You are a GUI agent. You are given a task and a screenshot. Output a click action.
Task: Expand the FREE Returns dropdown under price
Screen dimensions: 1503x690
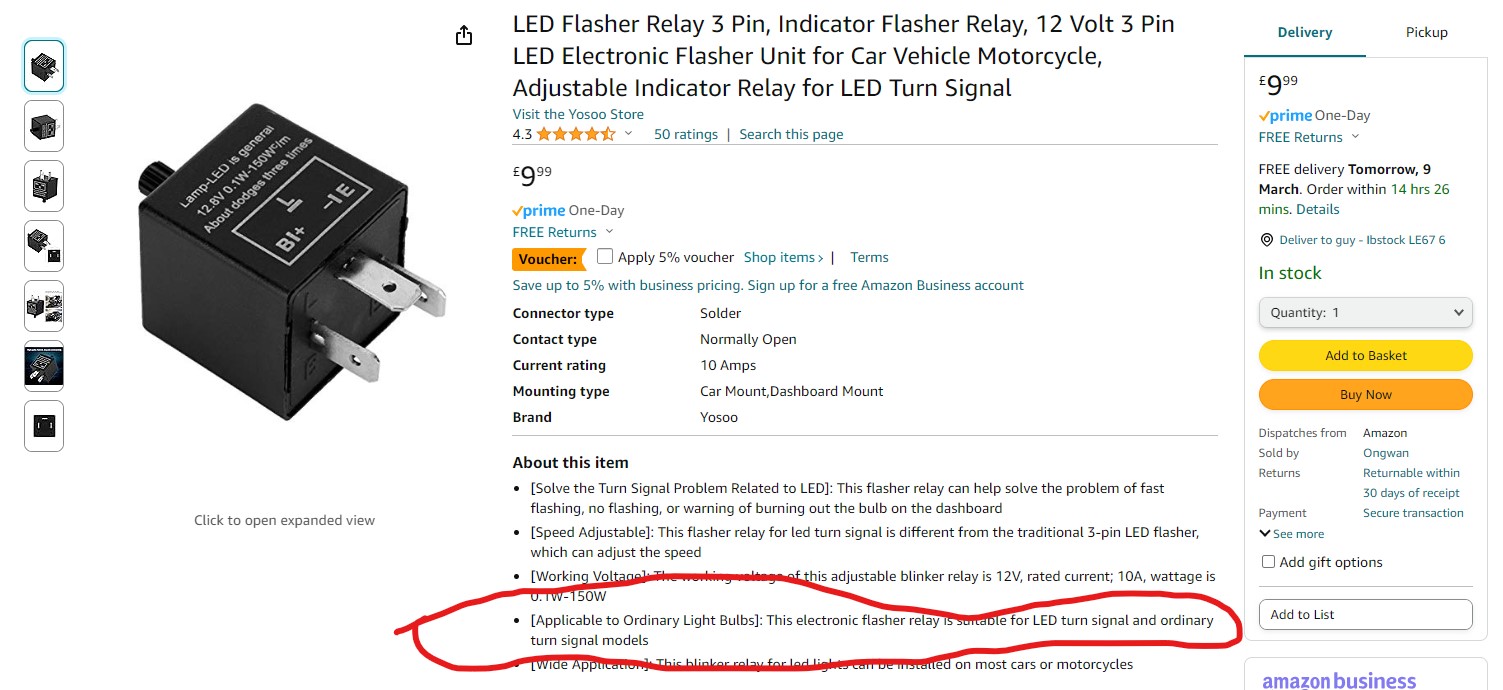point(610,232)
